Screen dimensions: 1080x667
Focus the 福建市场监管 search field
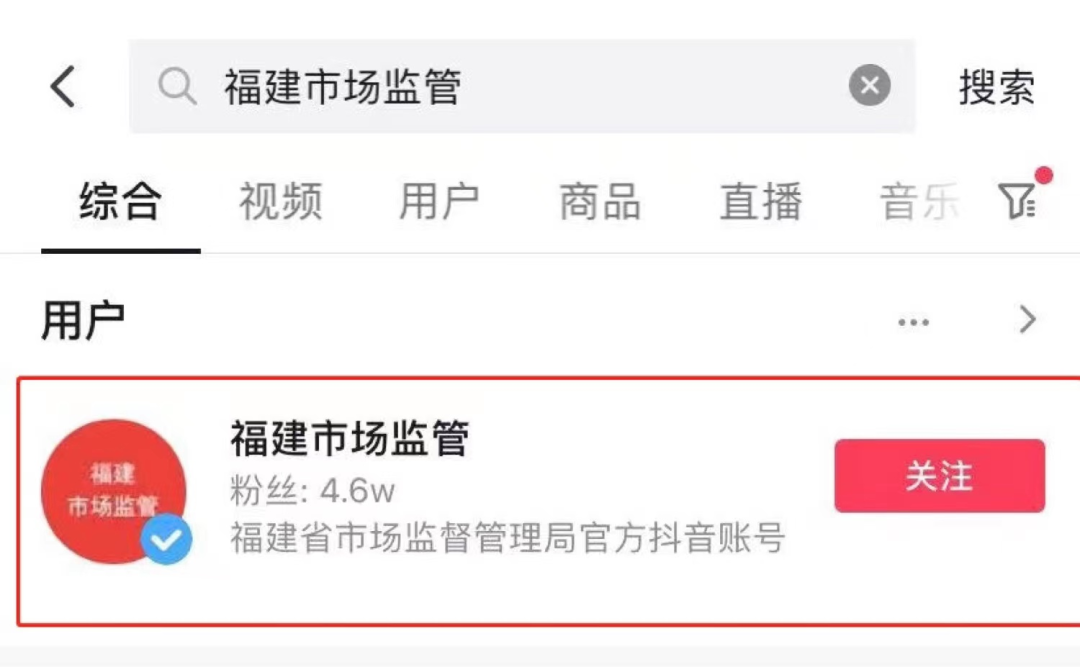point(520,87)
